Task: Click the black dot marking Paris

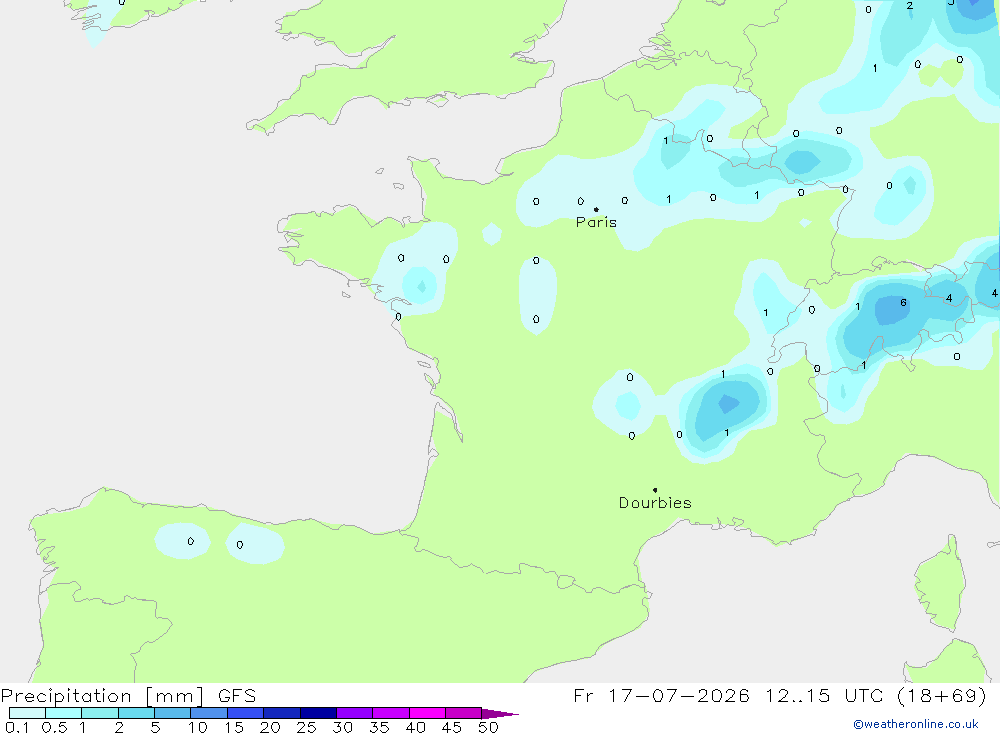Action: pos(596,209)
